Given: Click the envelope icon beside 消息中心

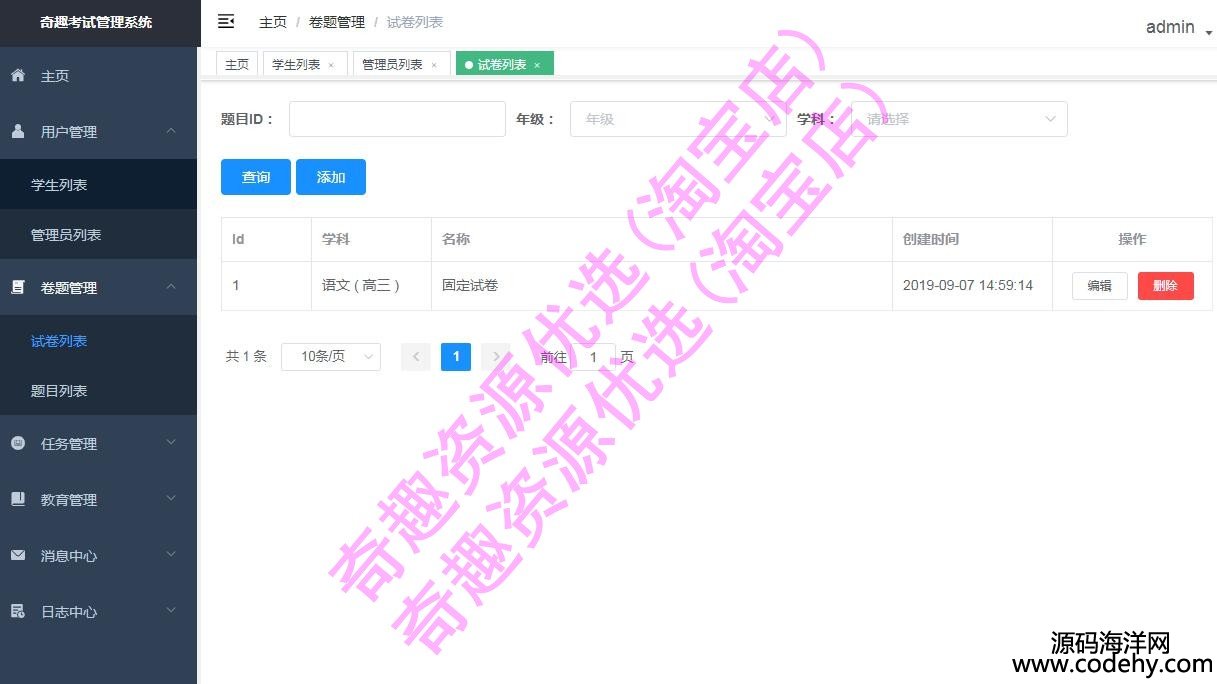Looking at the screenshot, I should coord(18,555).
